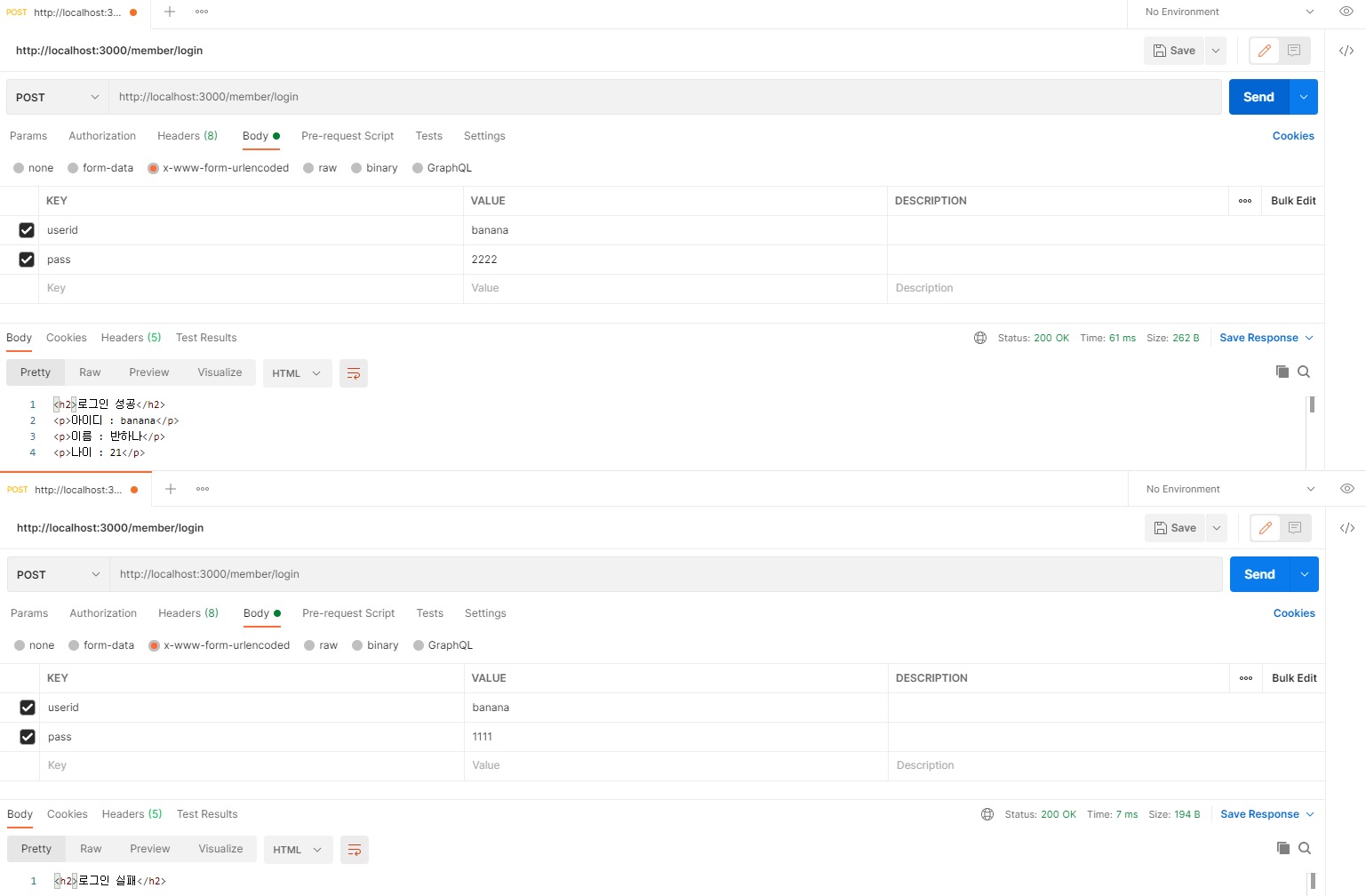Open No Environment selector in lower window

[1230, 489]
